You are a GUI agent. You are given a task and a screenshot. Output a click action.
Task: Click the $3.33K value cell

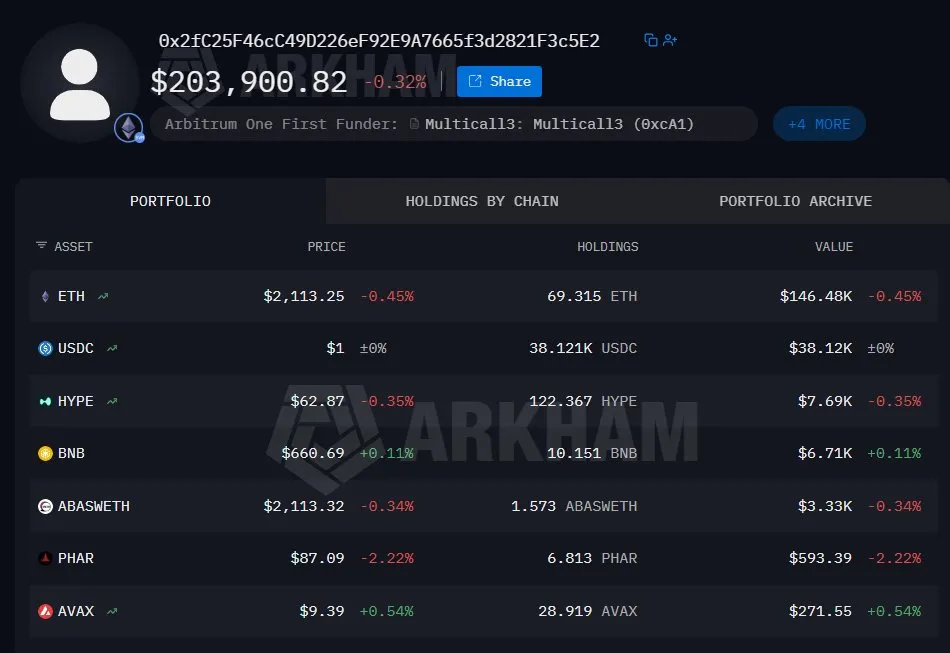click(825, 506)
